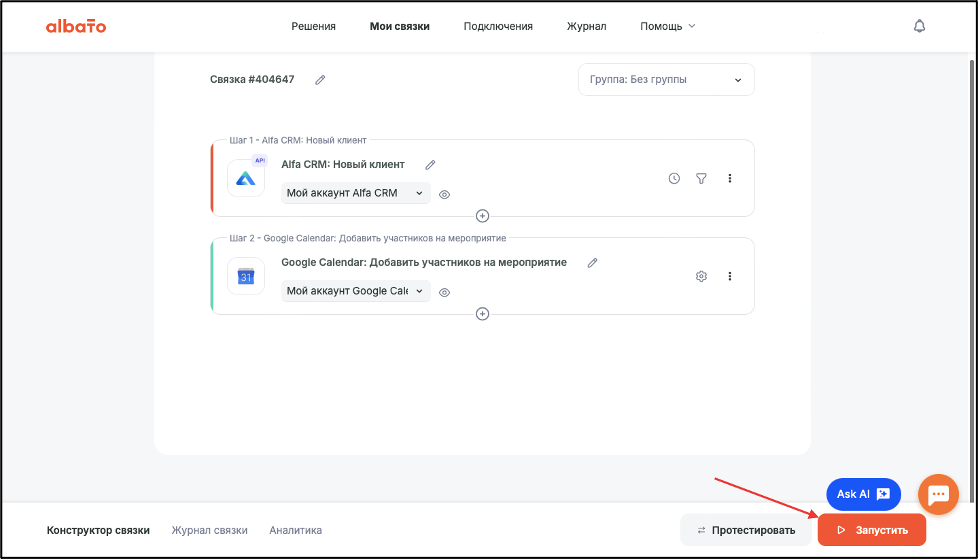Click the Google Calendar app icon
979x560 pixels.
click(x=246, y=277)
